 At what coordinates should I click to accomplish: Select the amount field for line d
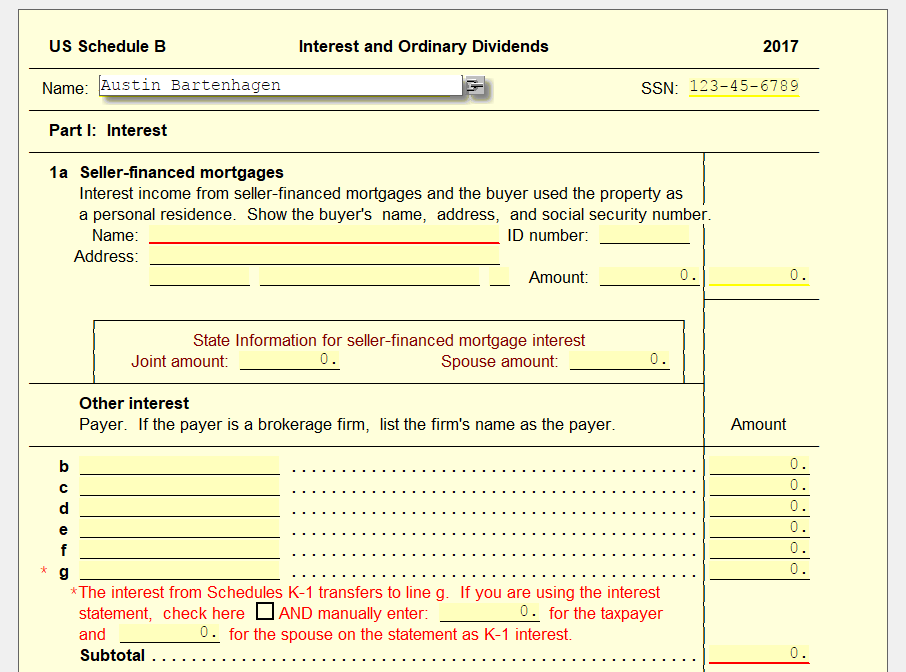pyautogui.click(x=759, y=507)
